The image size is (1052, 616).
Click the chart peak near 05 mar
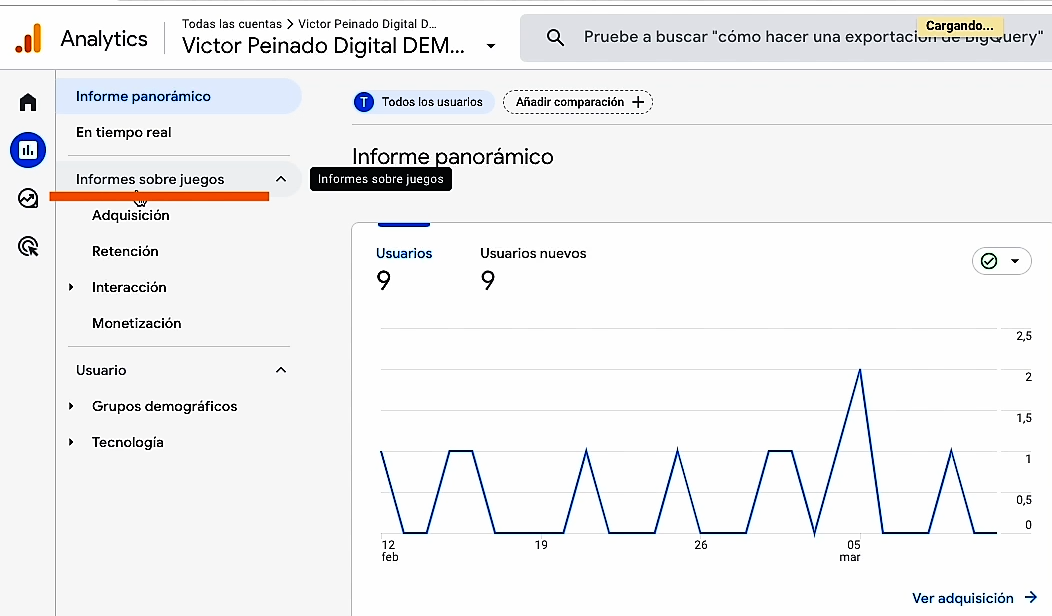point(859,370)
